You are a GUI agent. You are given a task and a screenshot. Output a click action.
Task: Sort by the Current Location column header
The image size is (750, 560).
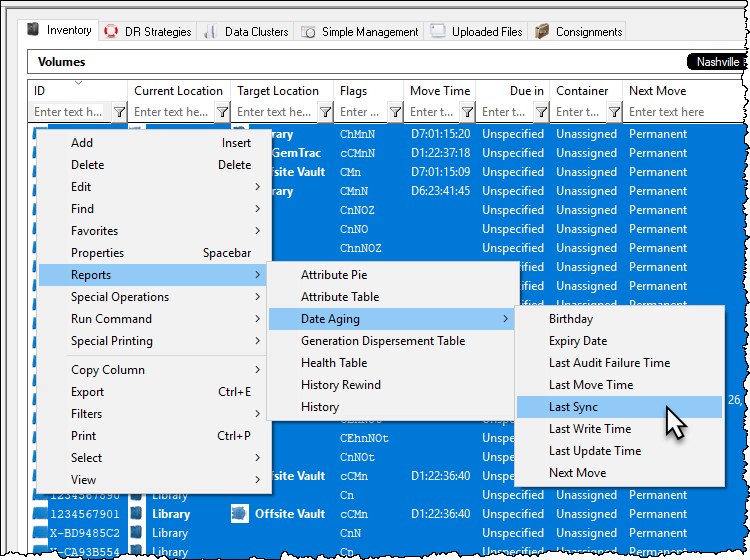178,90
